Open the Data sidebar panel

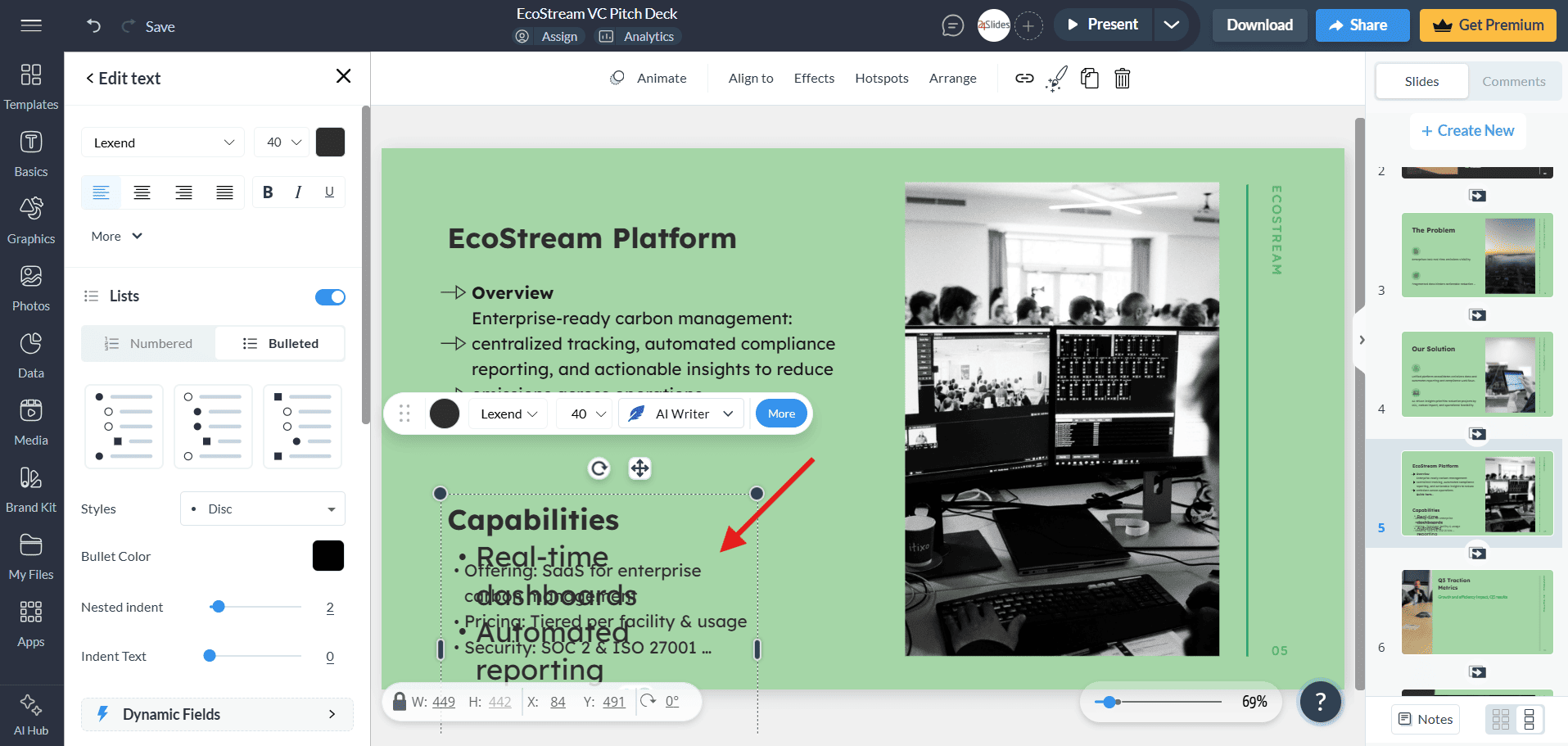[x=31, y=355]
